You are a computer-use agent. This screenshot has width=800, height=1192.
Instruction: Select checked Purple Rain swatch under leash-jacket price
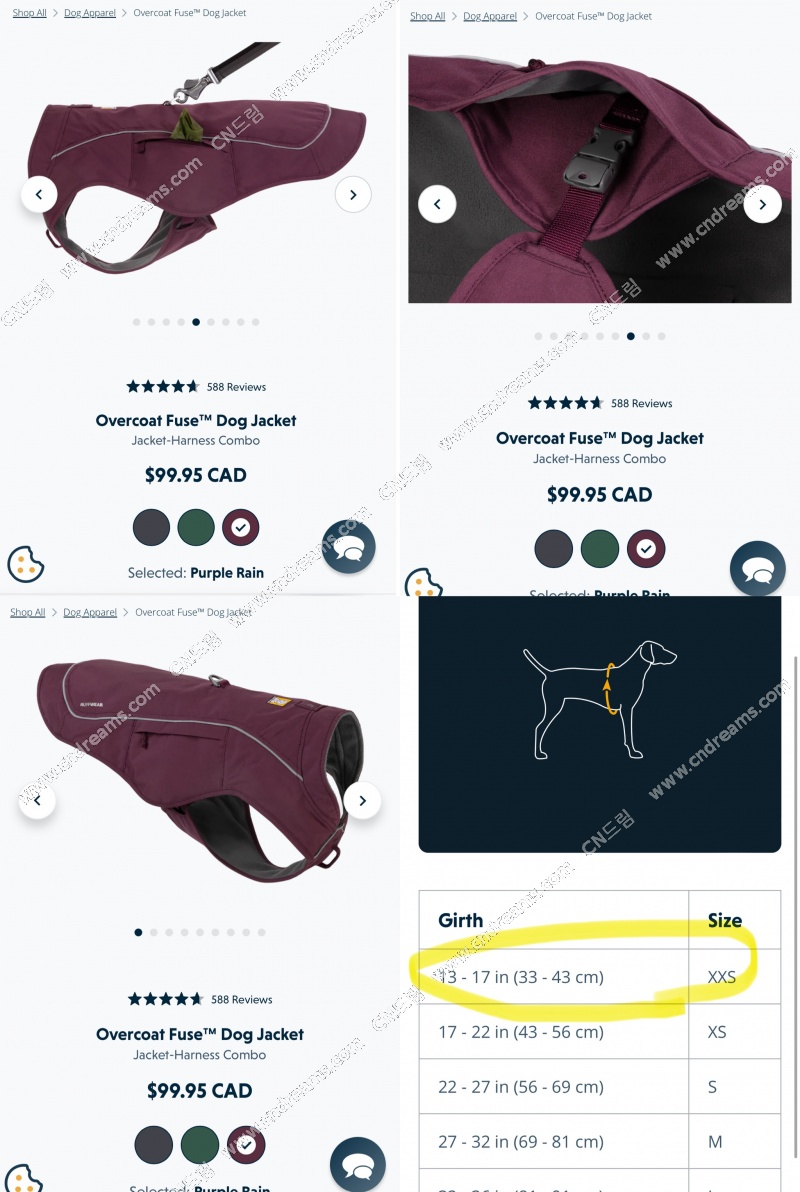click(241, 528)
